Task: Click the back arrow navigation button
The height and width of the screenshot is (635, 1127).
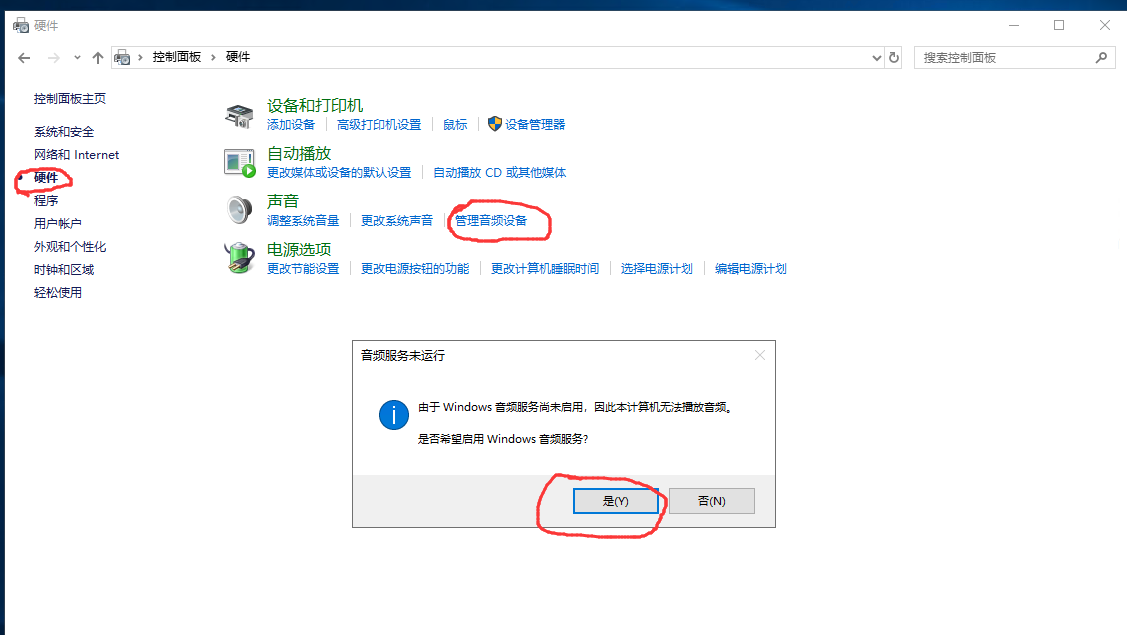Action: [x=24, y=58]
